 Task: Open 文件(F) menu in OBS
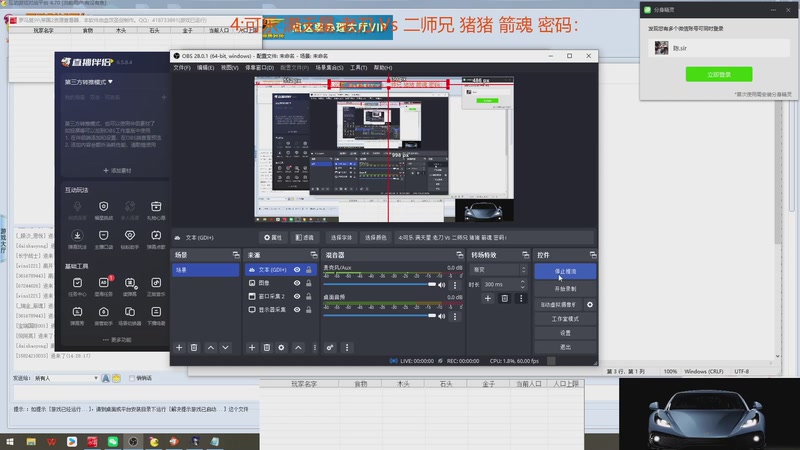182,67
